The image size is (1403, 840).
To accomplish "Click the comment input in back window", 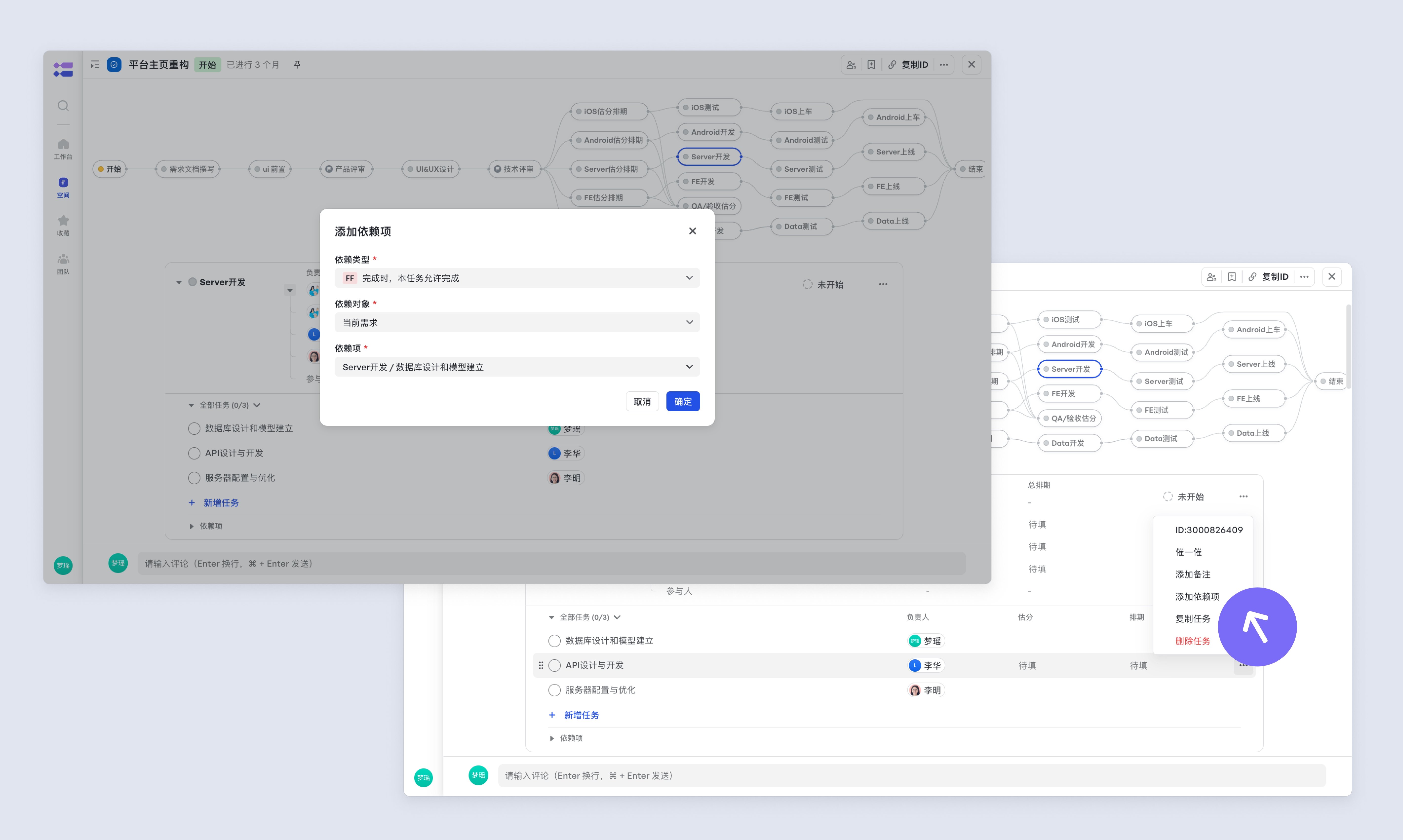I will (912, 776).
